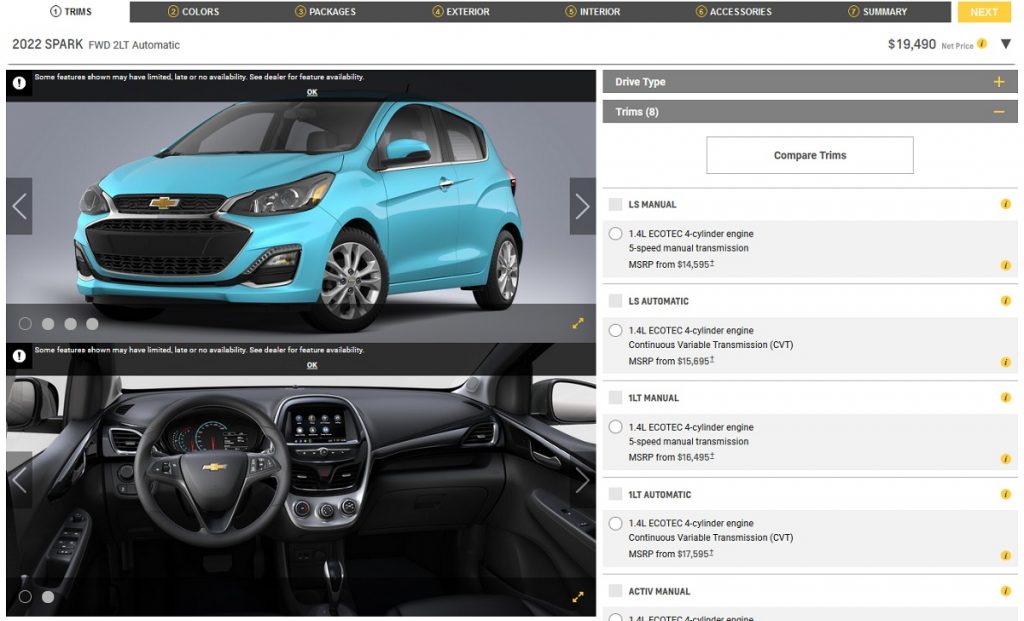Go to the Packages step tab
This screenshot has height=621, width=1024.
click(x=325, y=12)
